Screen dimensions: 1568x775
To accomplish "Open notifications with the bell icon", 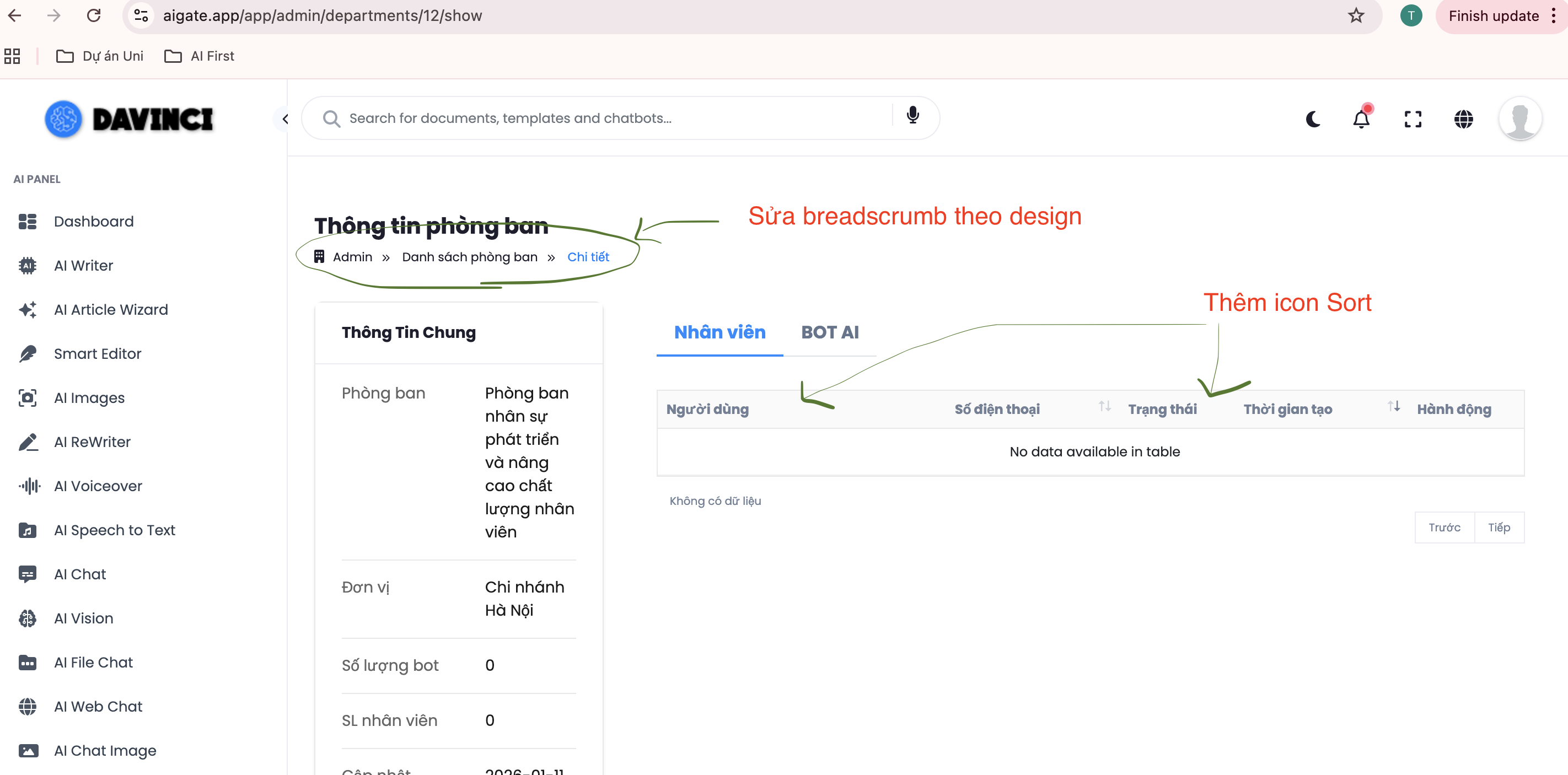I will tap(1362, 119).
